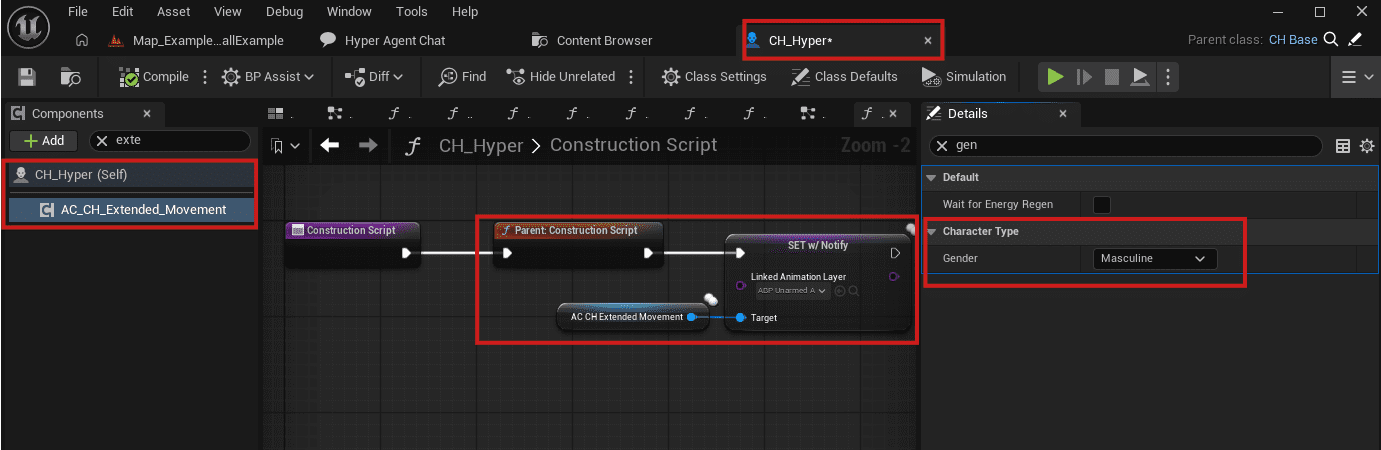Click the Advance single frame button
The width and height of the screenshot is (1381, 450).
point(1083,77)
